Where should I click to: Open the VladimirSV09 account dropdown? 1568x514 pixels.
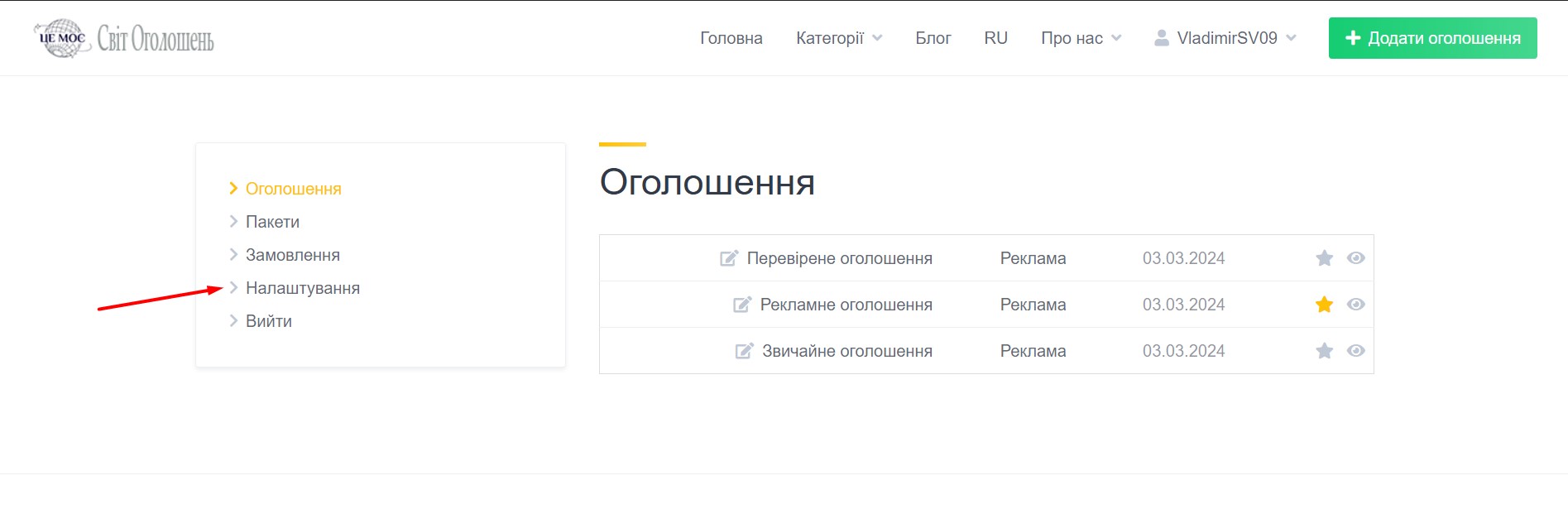[x=1225, y=38]
